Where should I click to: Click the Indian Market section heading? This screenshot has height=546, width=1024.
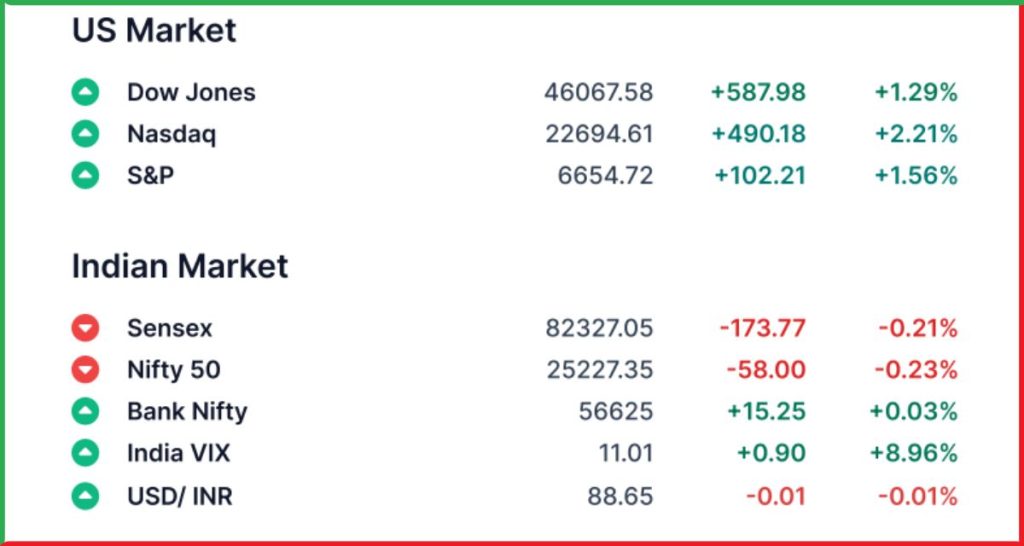click(180, 266)
